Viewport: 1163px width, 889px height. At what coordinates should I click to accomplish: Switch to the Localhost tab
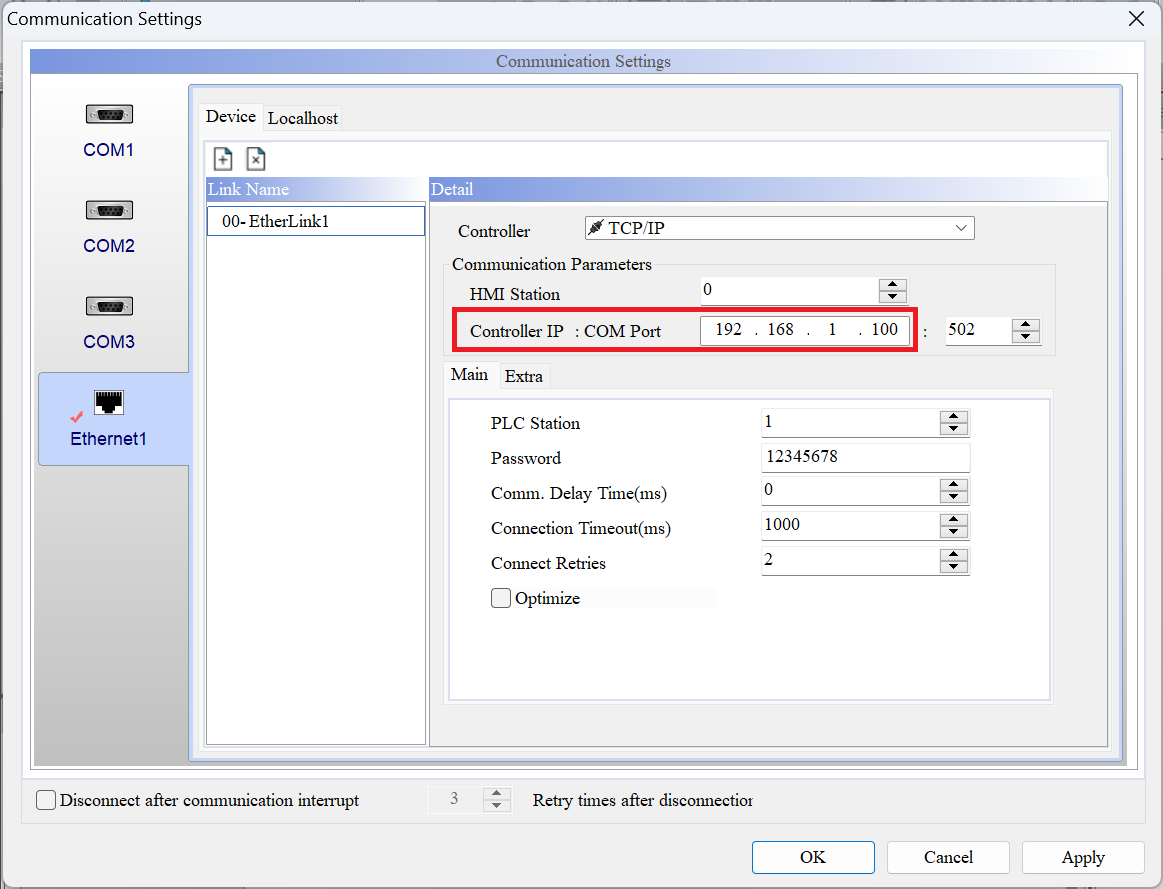pos(303,118)
